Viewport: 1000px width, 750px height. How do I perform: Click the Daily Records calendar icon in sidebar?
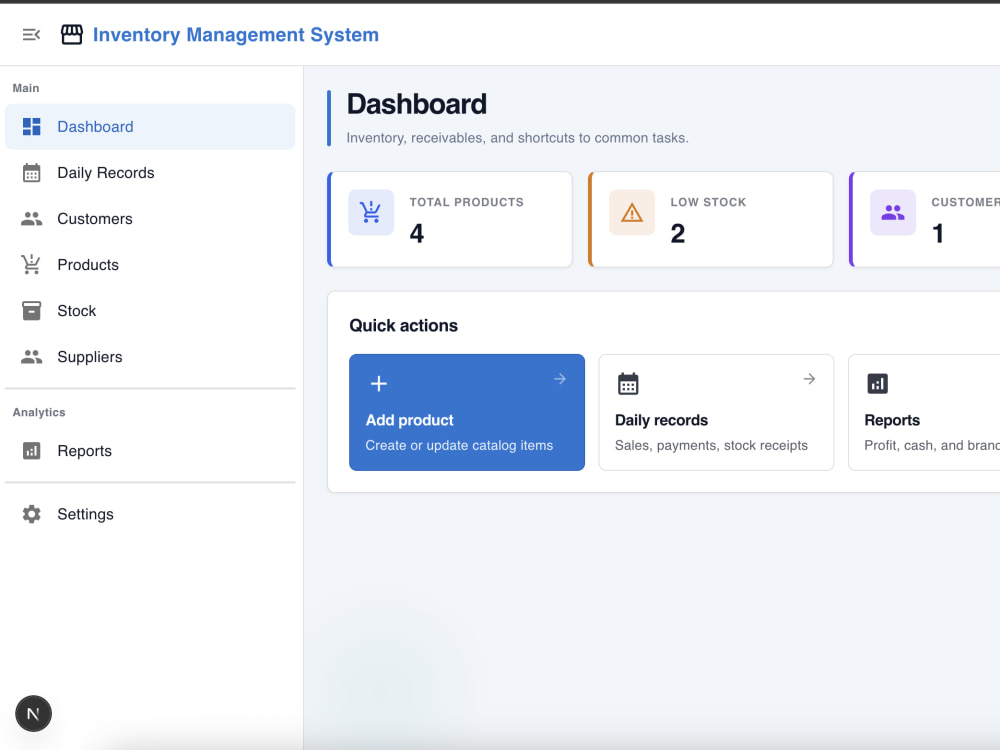(31, 173)
